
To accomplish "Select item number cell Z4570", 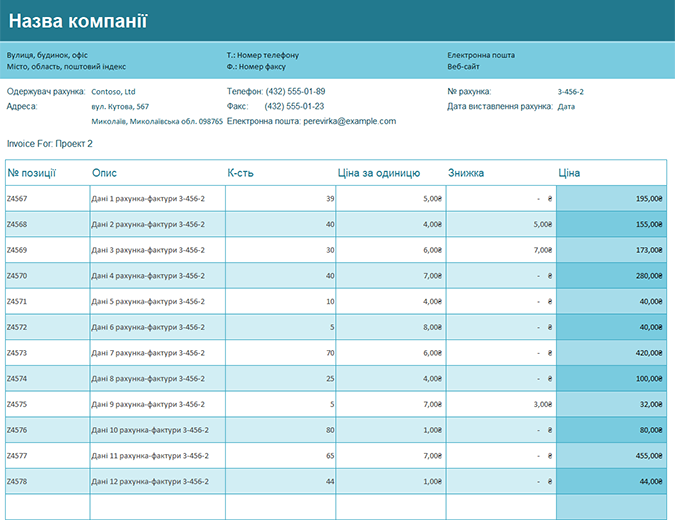I will [47, 275].
